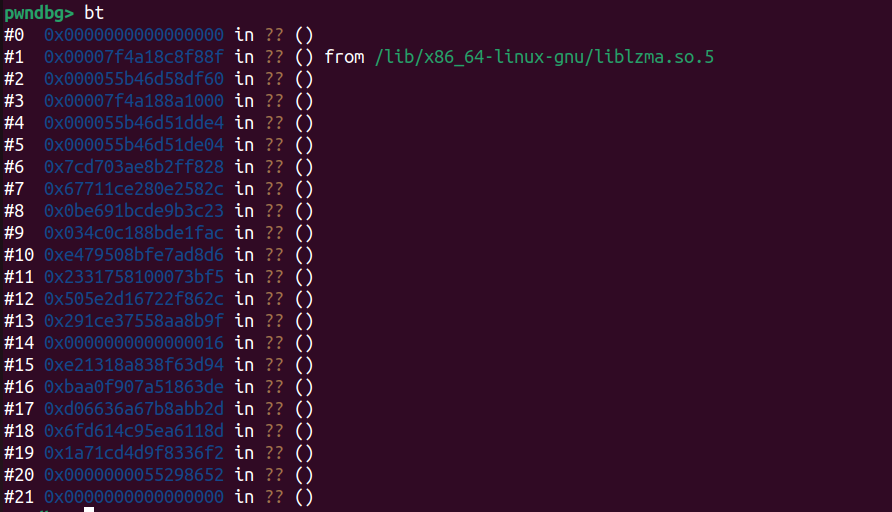Click frame #1 address 0x00007f4a18c8f88f
This screenshot has width=892, height=512.
(x=134, y=57)
